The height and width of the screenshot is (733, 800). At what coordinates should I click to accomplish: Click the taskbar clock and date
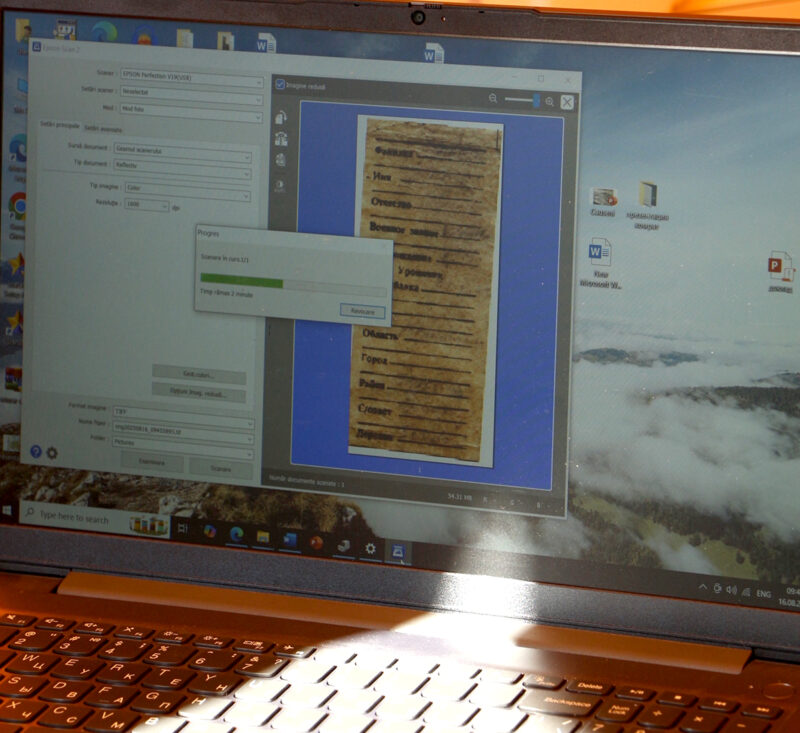pos(789,596)
